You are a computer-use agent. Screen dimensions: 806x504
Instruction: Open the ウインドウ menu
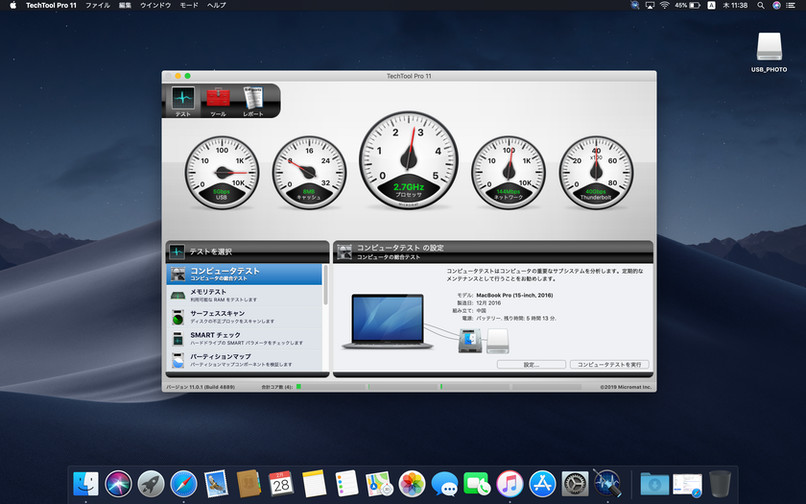(155, 5)
